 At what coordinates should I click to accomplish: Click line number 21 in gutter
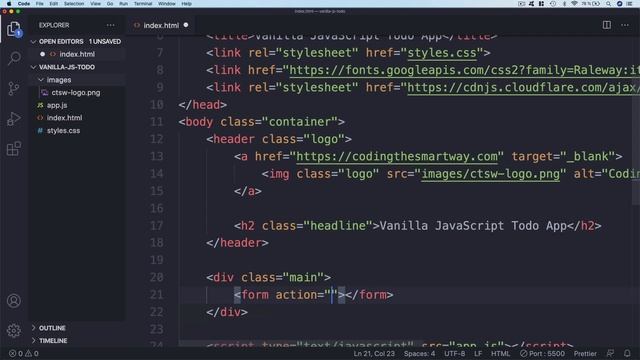point(157,295)
